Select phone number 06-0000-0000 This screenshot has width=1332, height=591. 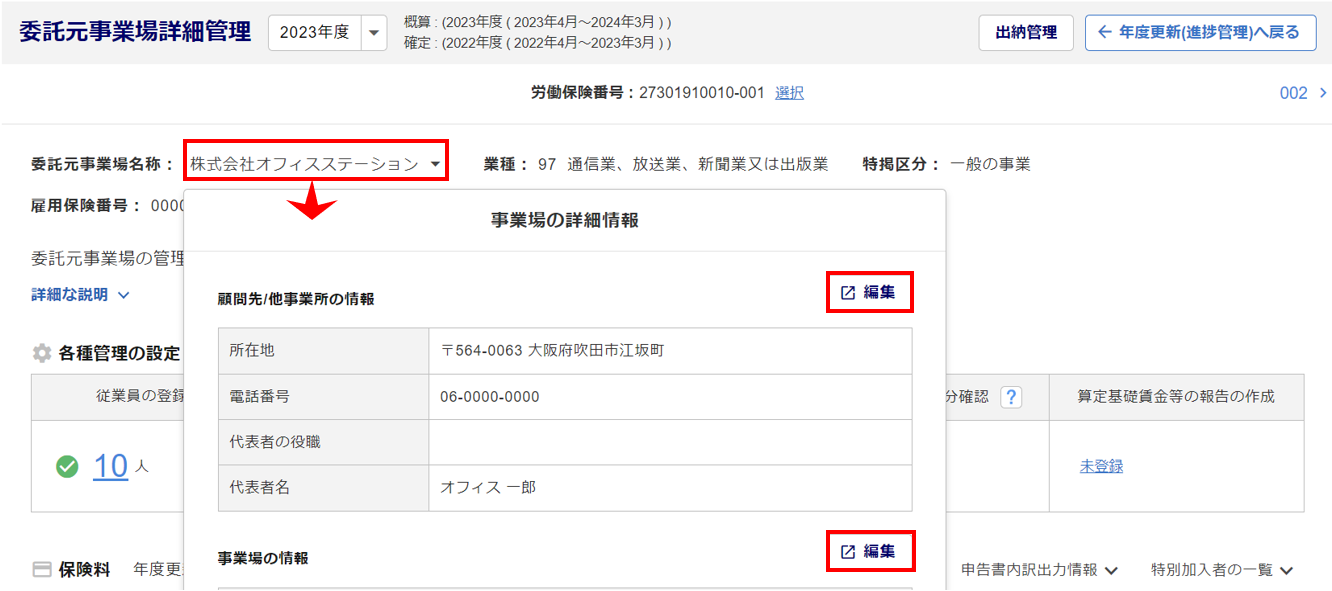490,396
